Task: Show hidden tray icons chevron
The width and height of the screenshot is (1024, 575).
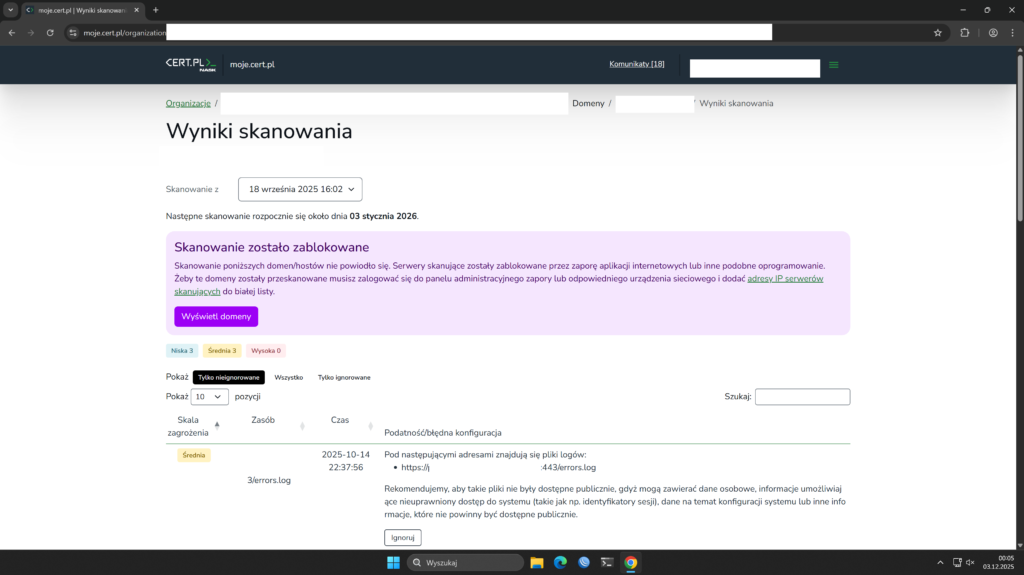Action: tap(940, 563)
